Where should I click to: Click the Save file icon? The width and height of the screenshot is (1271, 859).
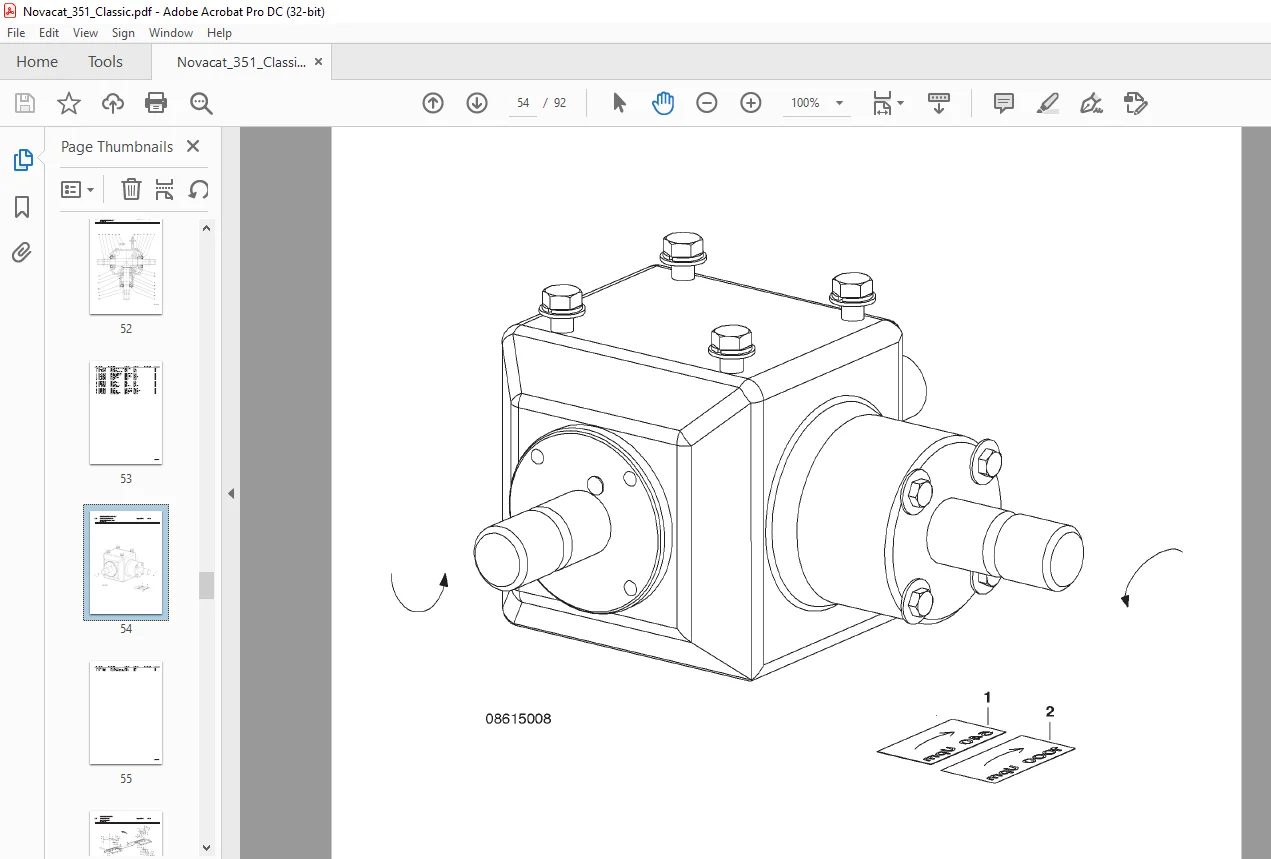[25, 103]
